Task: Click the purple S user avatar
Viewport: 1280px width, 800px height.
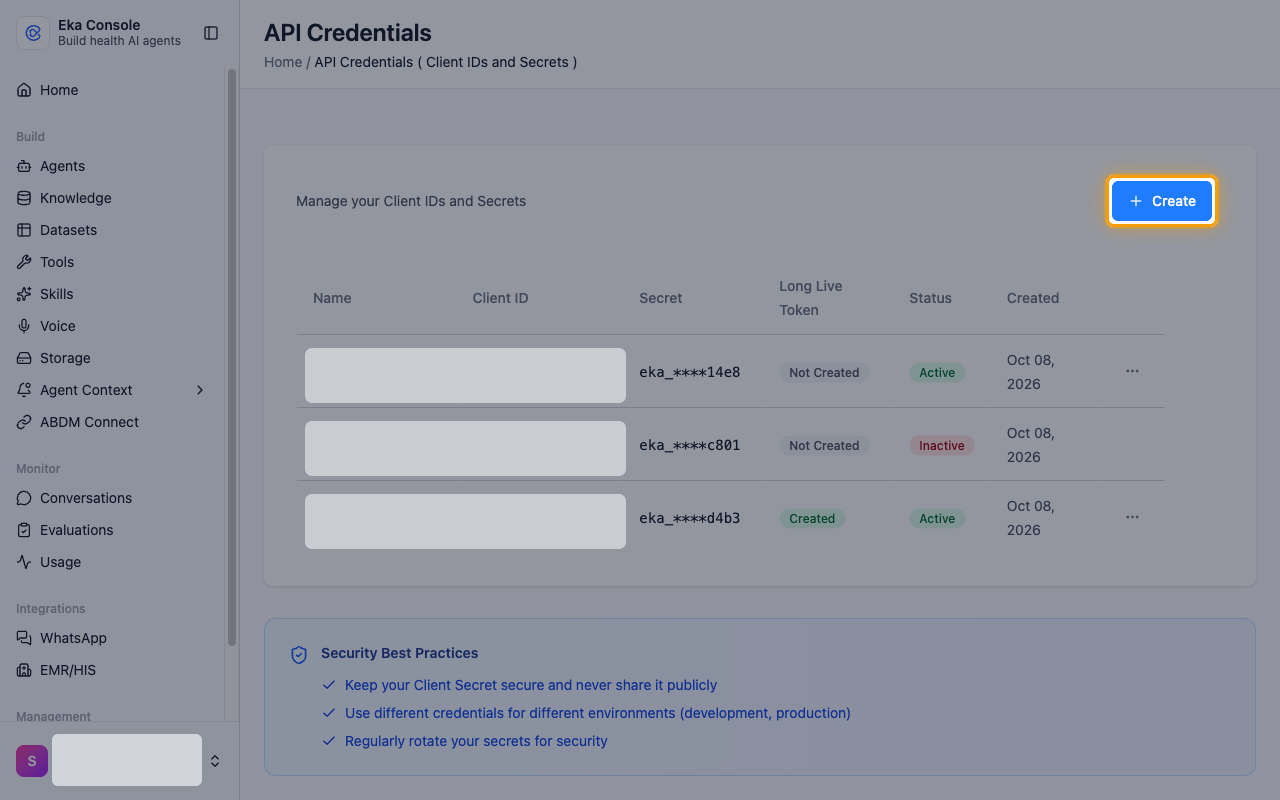Action: (x=32, y=761)
